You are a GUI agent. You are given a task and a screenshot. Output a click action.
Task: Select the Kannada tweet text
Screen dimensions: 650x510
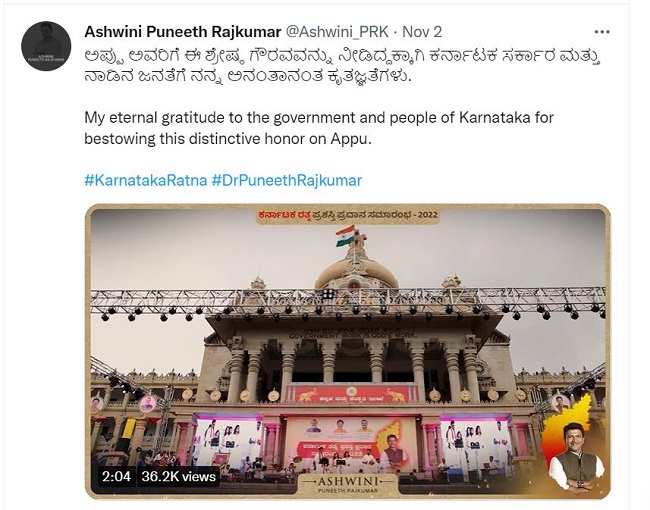(x=342, y=66)
